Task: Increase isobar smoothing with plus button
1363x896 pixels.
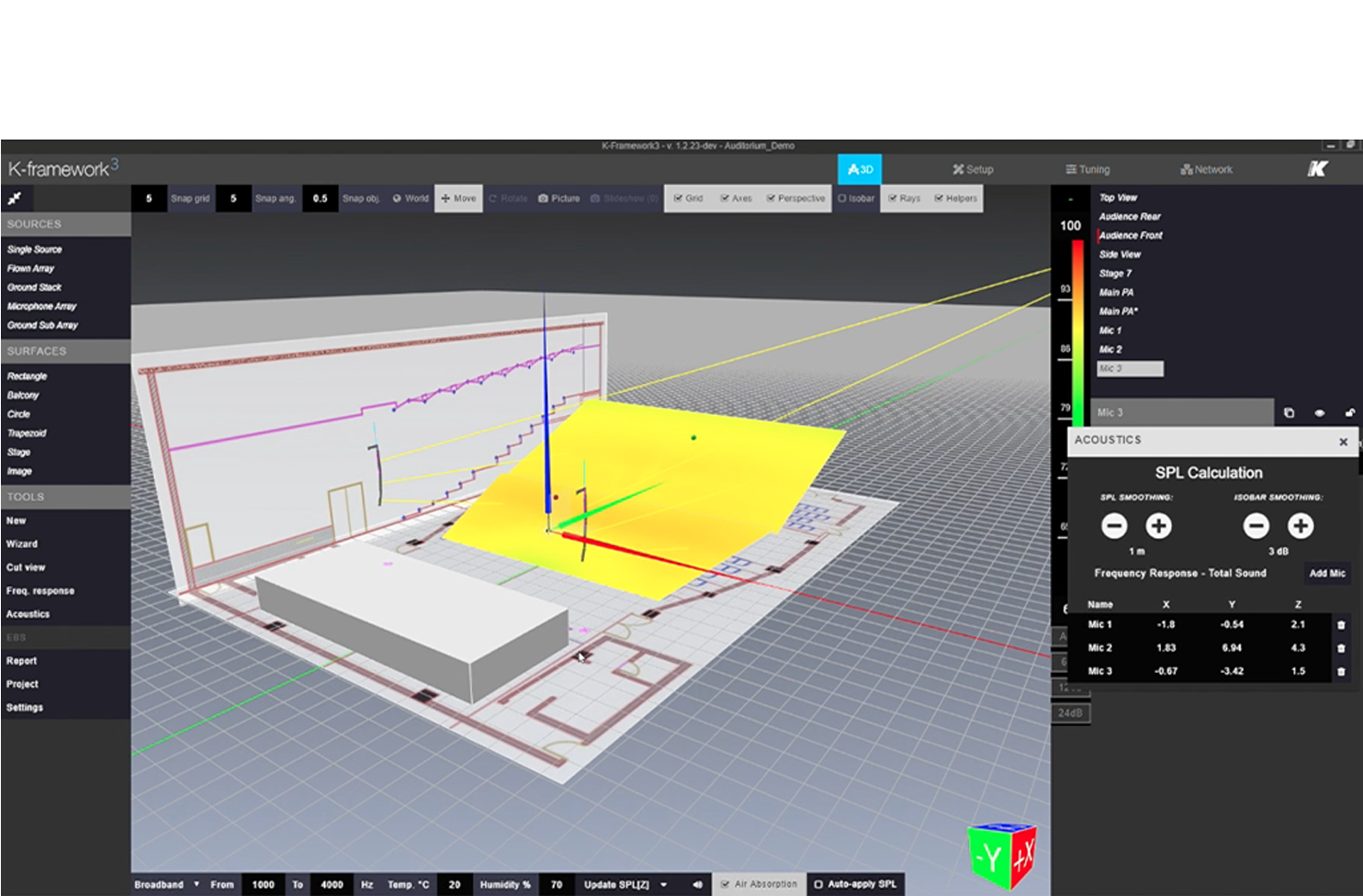Action: point(1300,526)
